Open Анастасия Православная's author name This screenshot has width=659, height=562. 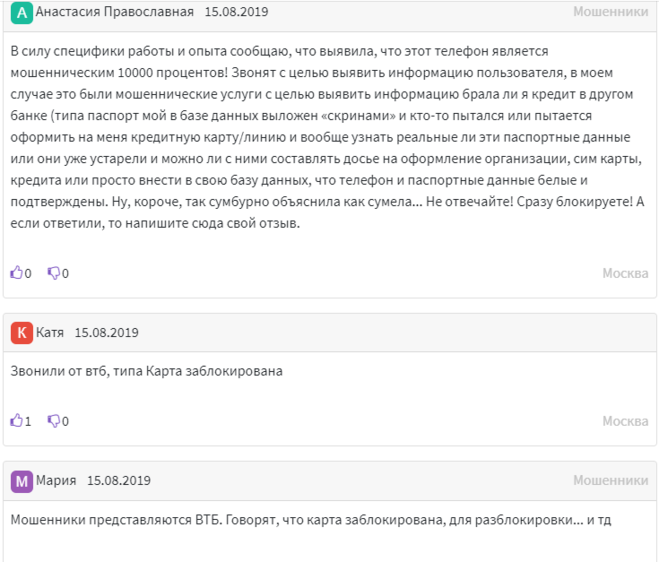coord(114,13)
